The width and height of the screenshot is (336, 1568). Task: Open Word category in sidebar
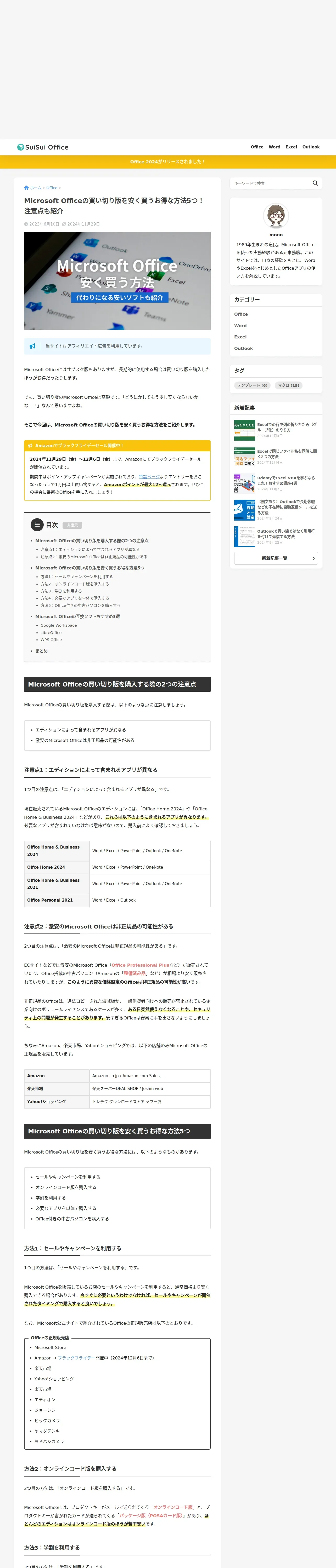tap(240, 326)
